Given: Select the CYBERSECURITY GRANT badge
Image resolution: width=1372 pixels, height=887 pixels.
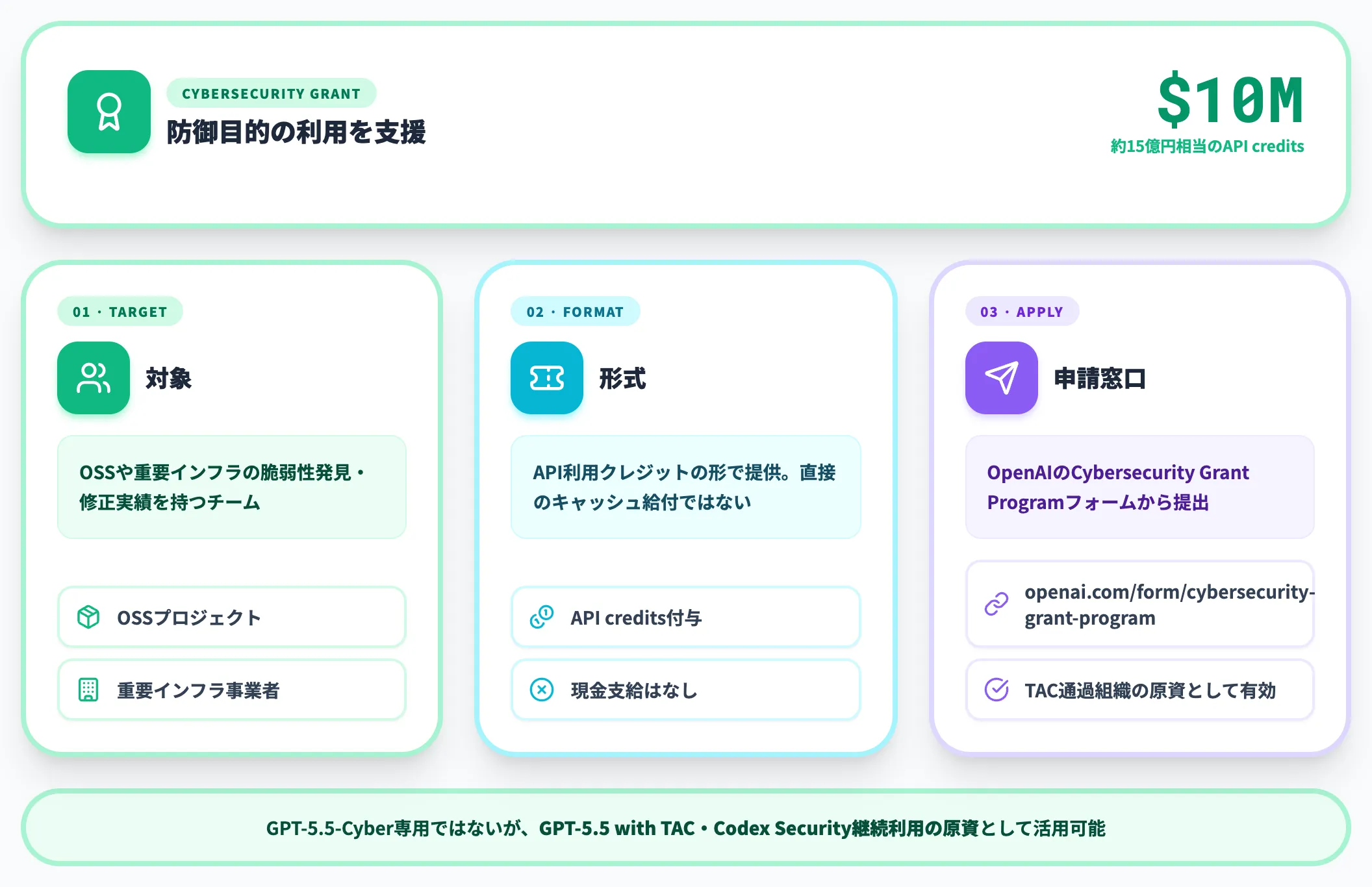Looking at the screenshot, I should (x=272, y=94).
